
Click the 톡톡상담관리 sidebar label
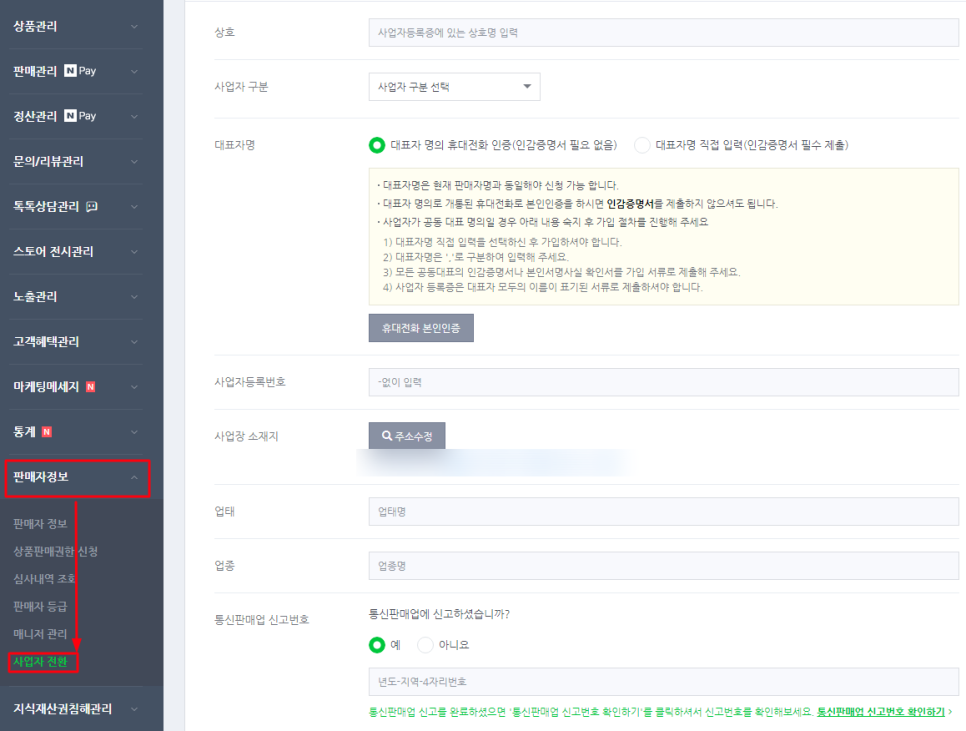[x=46, y=206]
